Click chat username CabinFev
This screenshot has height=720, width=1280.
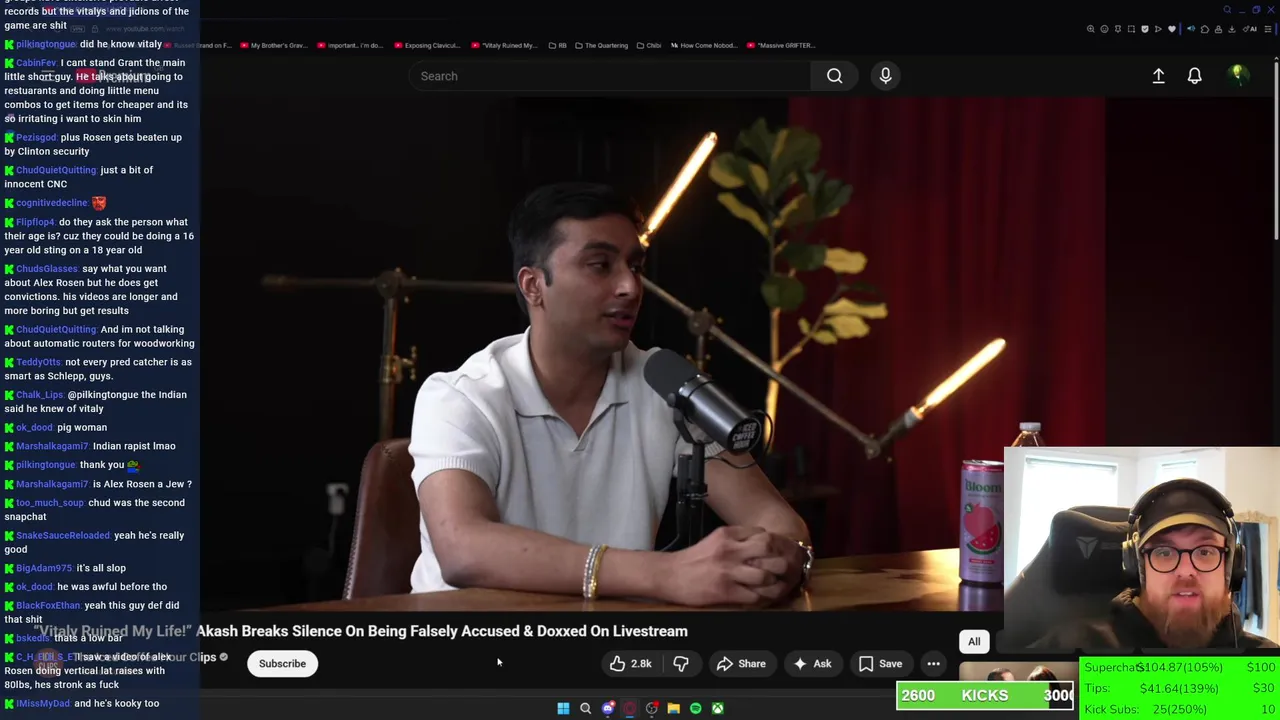coord(36,63)
